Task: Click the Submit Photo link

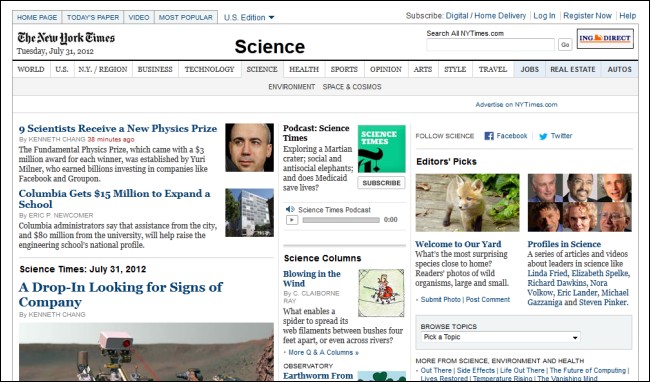Action: click(x=440, y=300)
